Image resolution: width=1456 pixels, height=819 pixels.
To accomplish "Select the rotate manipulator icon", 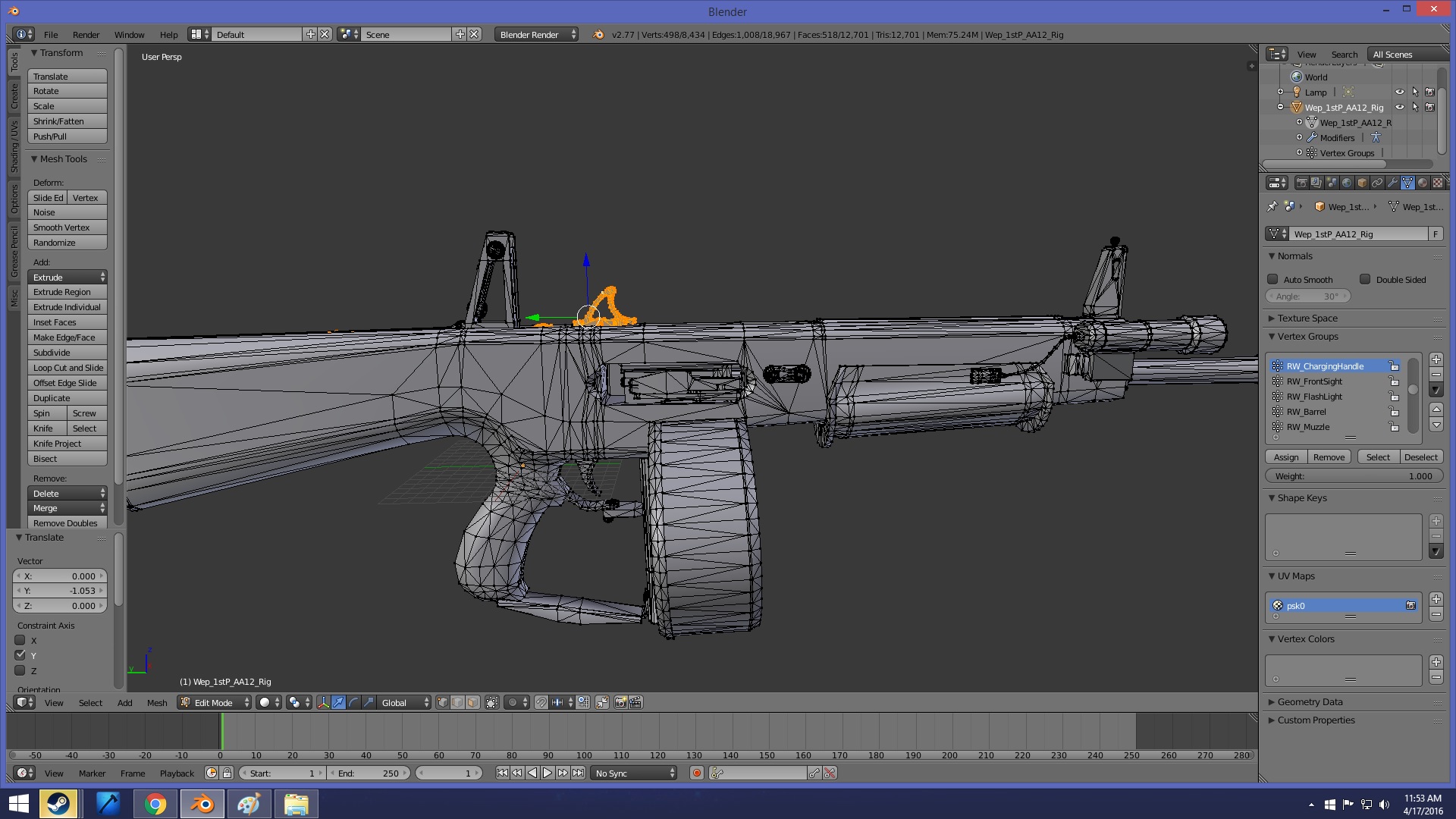I will click(x=353, y=702).
